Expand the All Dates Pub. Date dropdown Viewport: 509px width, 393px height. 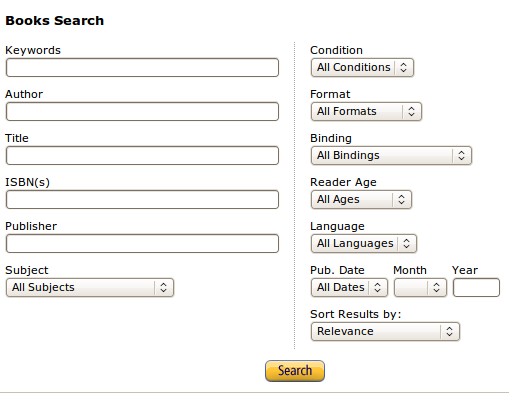(349, 288)
